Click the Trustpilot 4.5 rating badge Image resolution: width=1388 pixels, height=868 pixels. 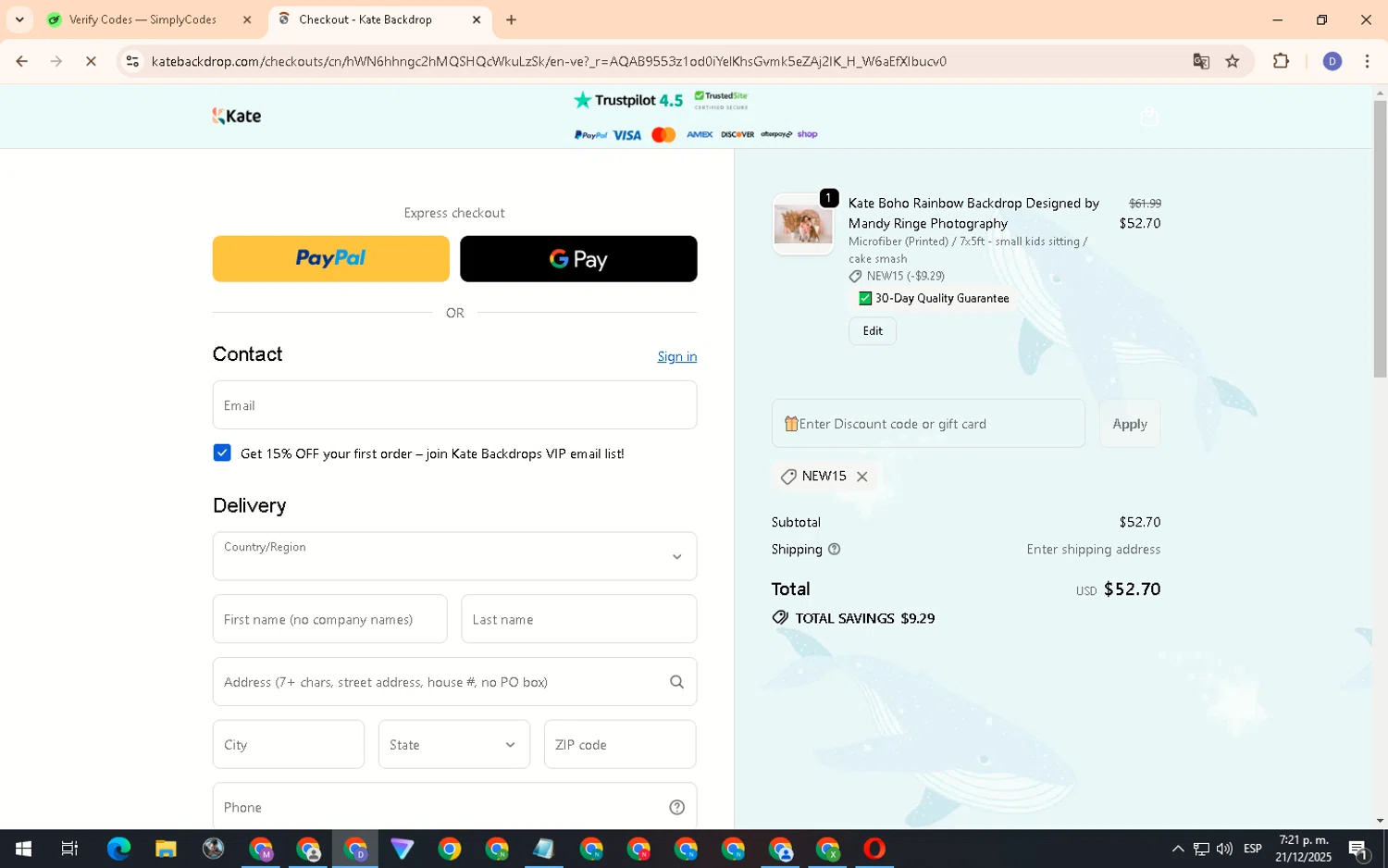pyautogui.click(x=628, y=100)
